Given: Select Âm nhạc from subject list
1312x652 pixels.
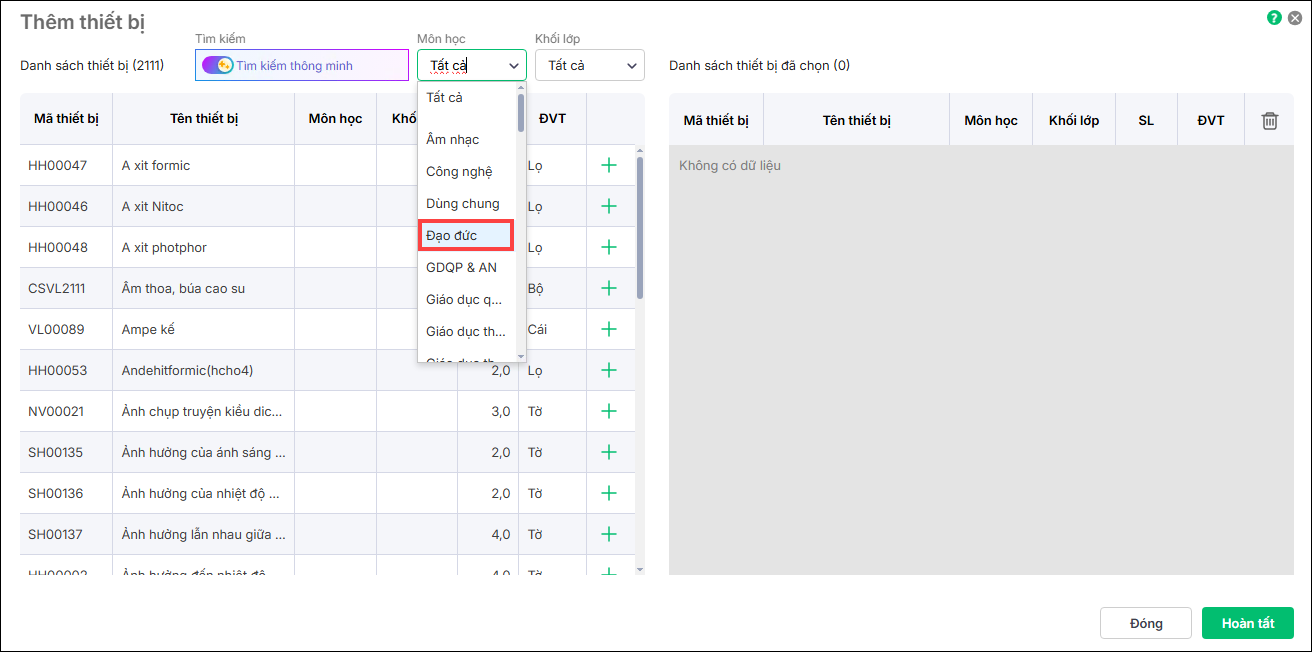Looking at the screenshot, I should tap(452, 140).
